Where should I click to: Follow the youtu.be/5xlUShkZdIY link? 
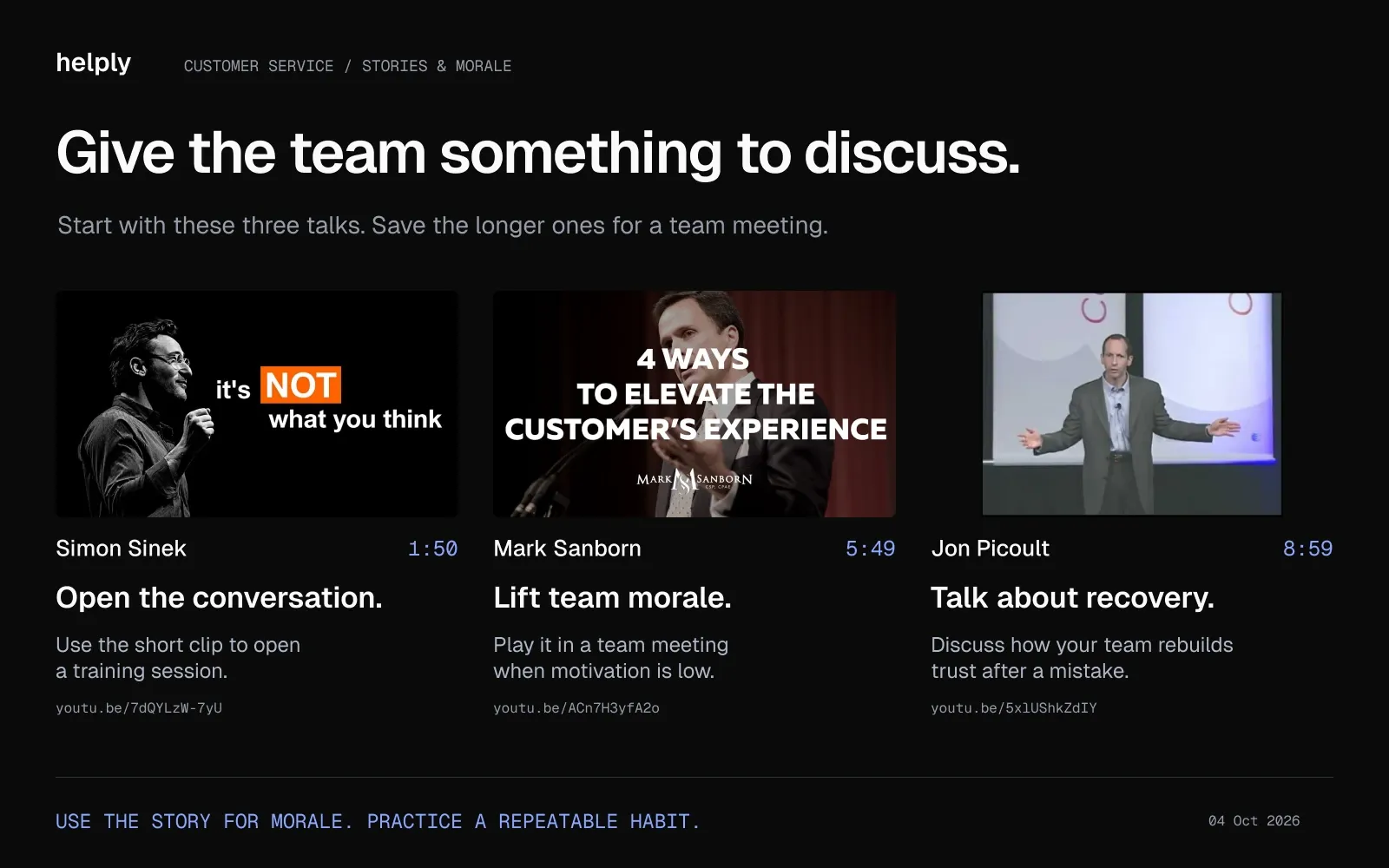click(x=1014, y=707)
